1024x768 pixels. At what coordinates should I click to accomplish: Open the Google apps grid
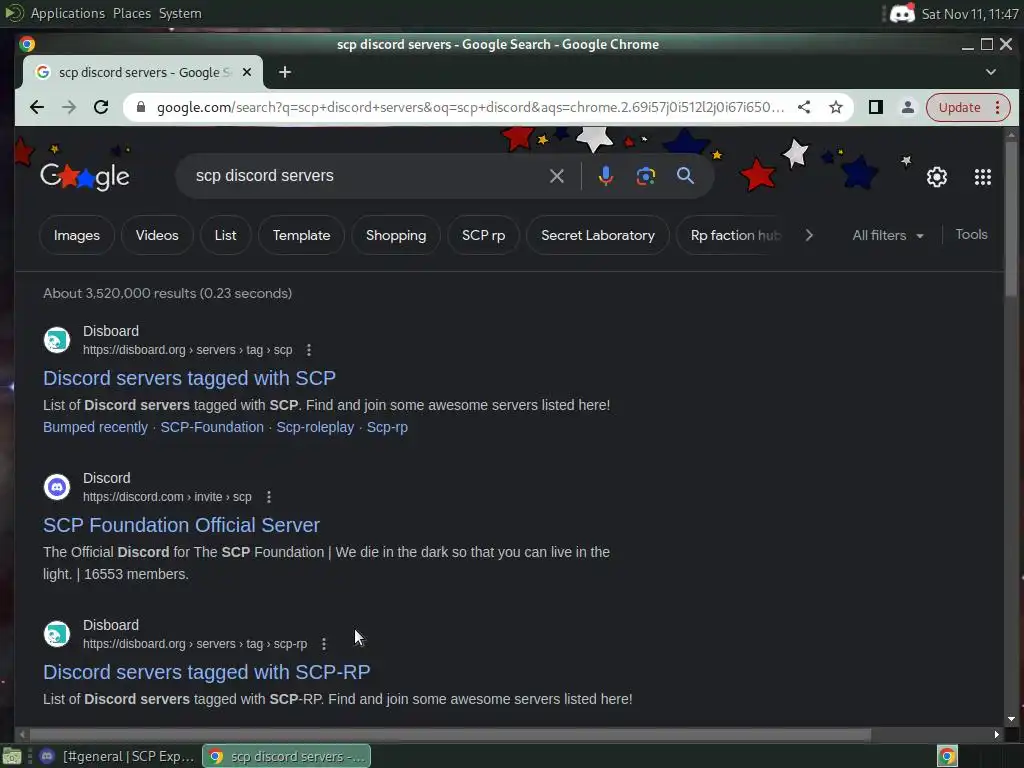(983, 176)
